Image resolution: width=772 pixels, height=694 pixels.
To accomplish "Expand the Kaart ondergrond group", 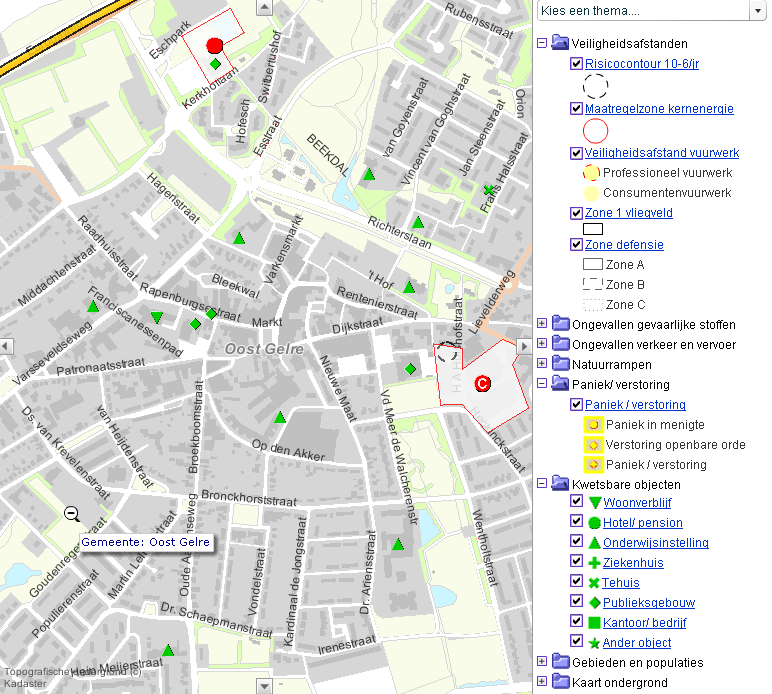I will click(x=542, y=681).
